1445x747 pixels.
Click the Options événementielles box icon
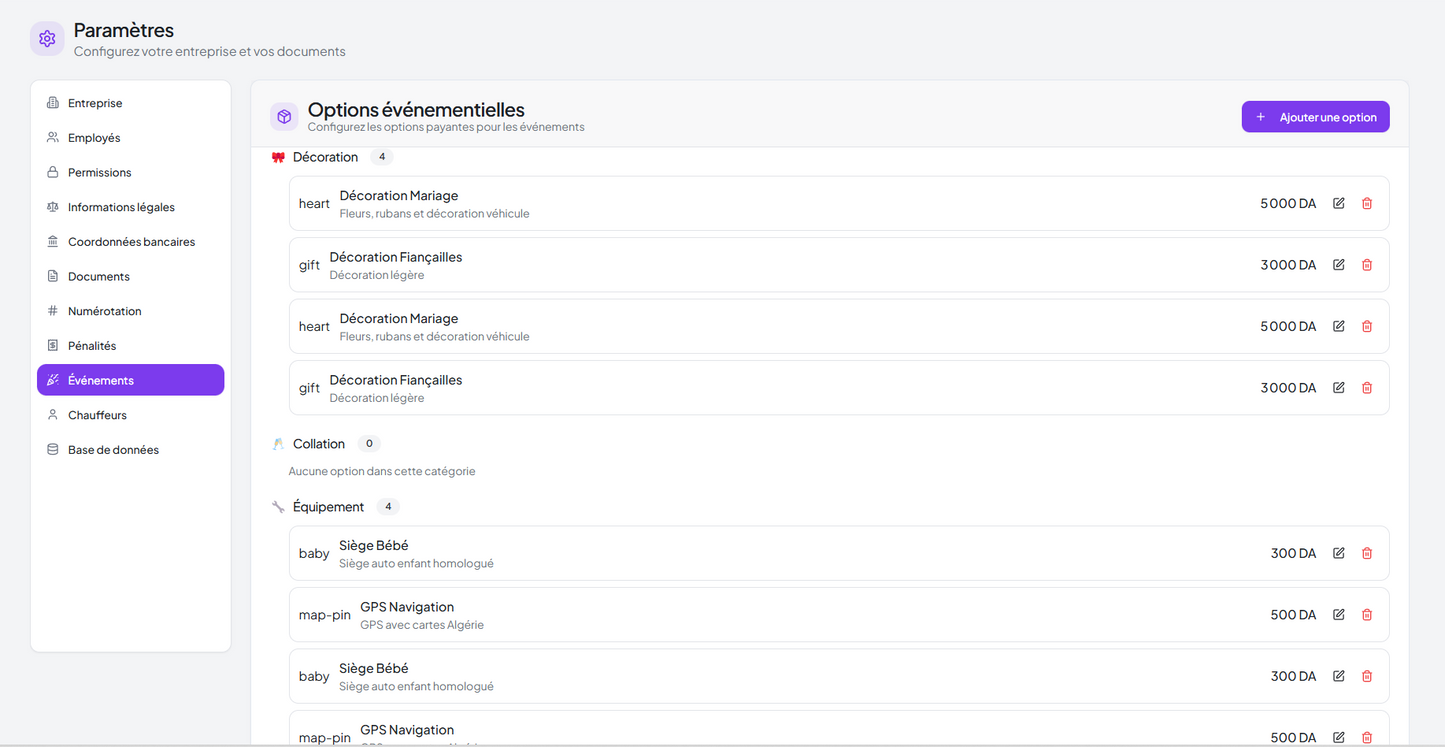284,117
